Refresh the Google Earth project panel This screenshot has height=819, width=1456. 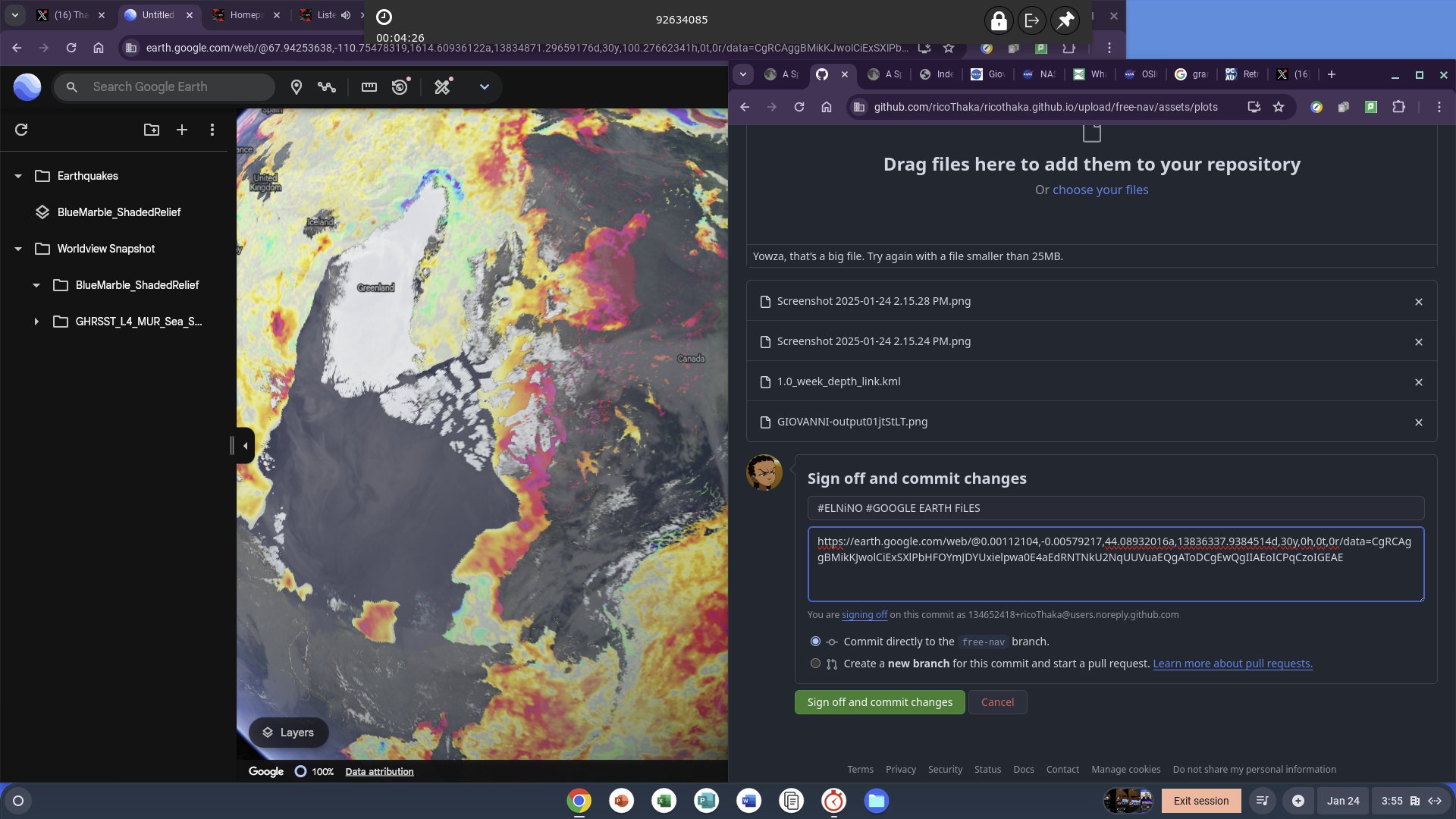tap(21, 130)
